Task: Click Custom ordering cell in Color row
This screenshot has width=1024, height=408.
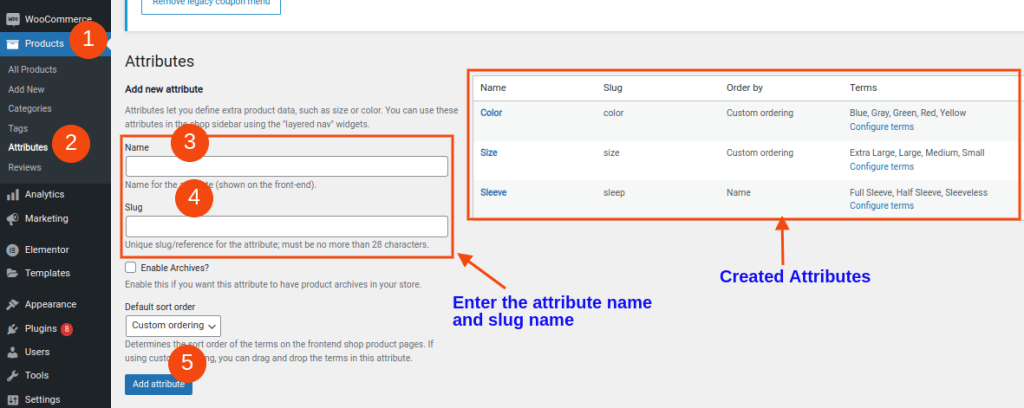Action: (760, 113)
